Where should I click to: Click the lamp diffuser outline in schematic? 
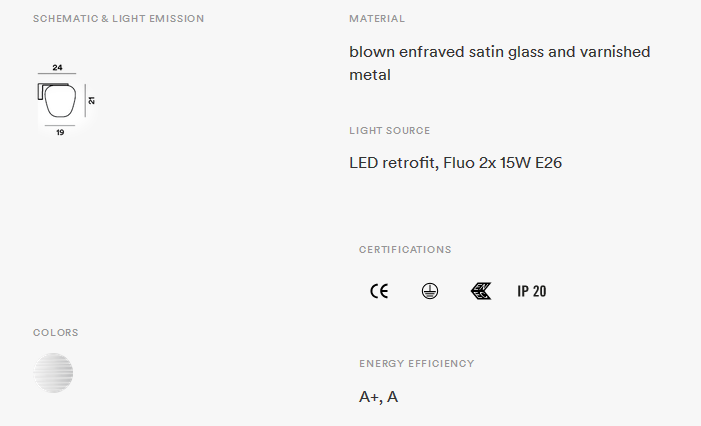tap(60, 101)
